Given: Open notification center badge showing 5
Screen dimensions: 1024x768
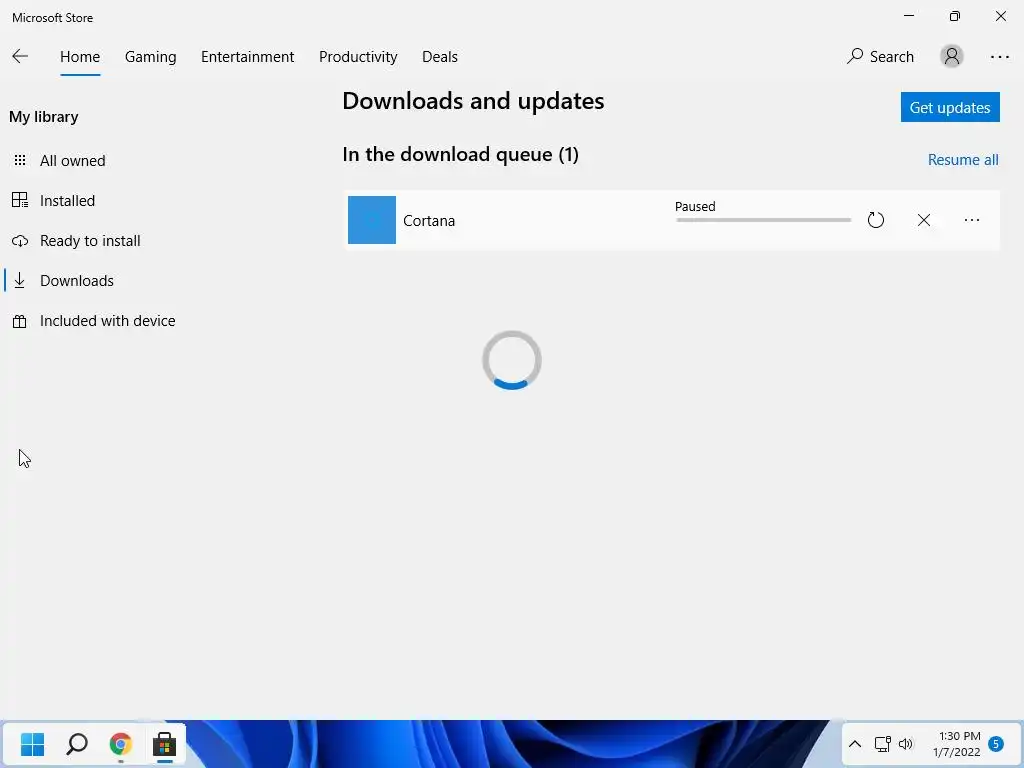Looking at the screenshot, I should 996,743.
